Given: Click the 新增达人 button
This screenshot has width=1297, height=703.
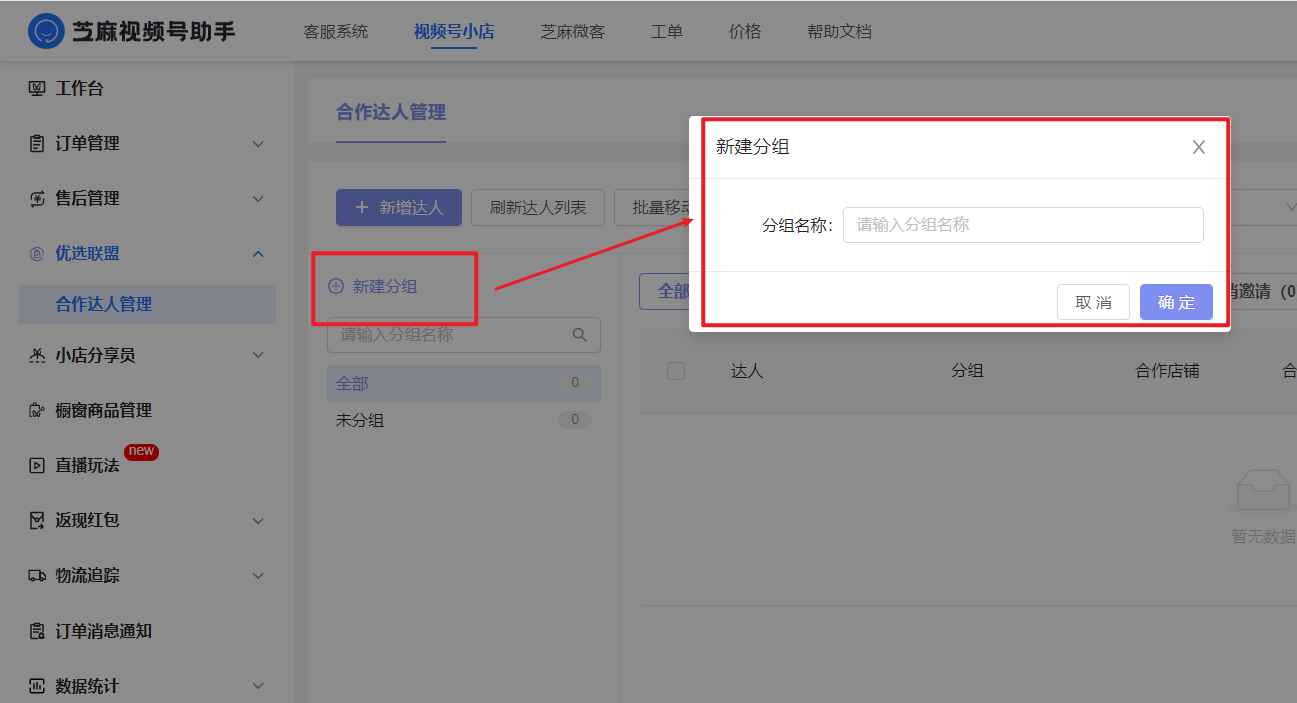Looking at the screenshot, I should [x=399, y=208].
